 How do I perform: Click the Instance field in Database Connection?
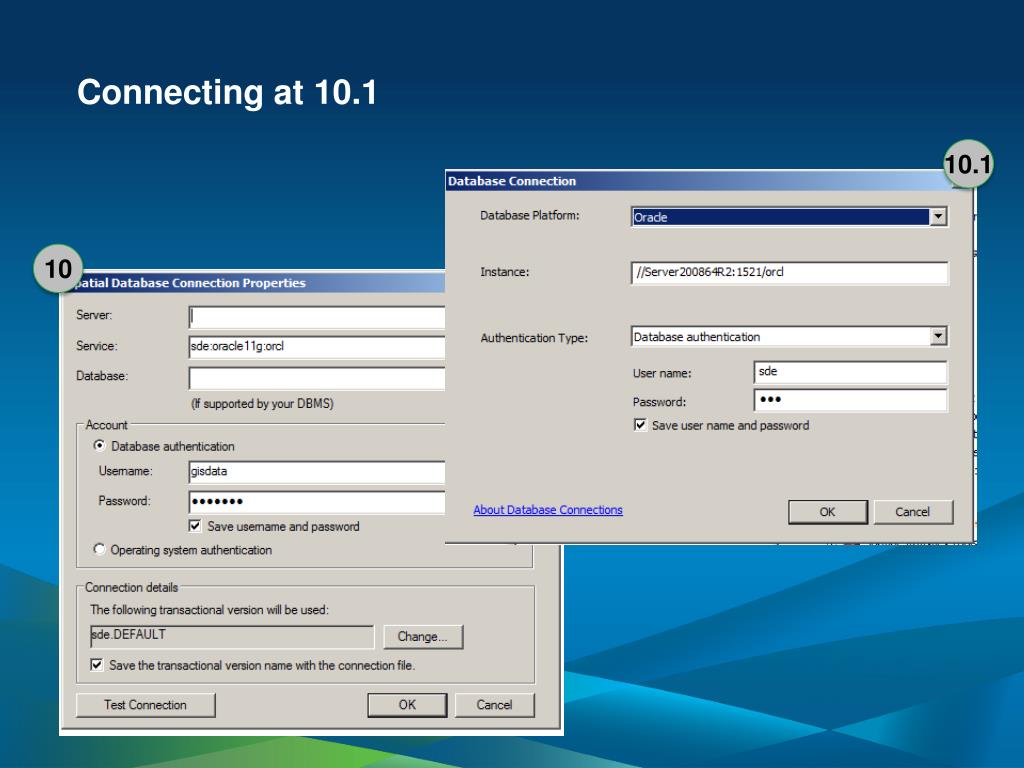click(789, 272)
